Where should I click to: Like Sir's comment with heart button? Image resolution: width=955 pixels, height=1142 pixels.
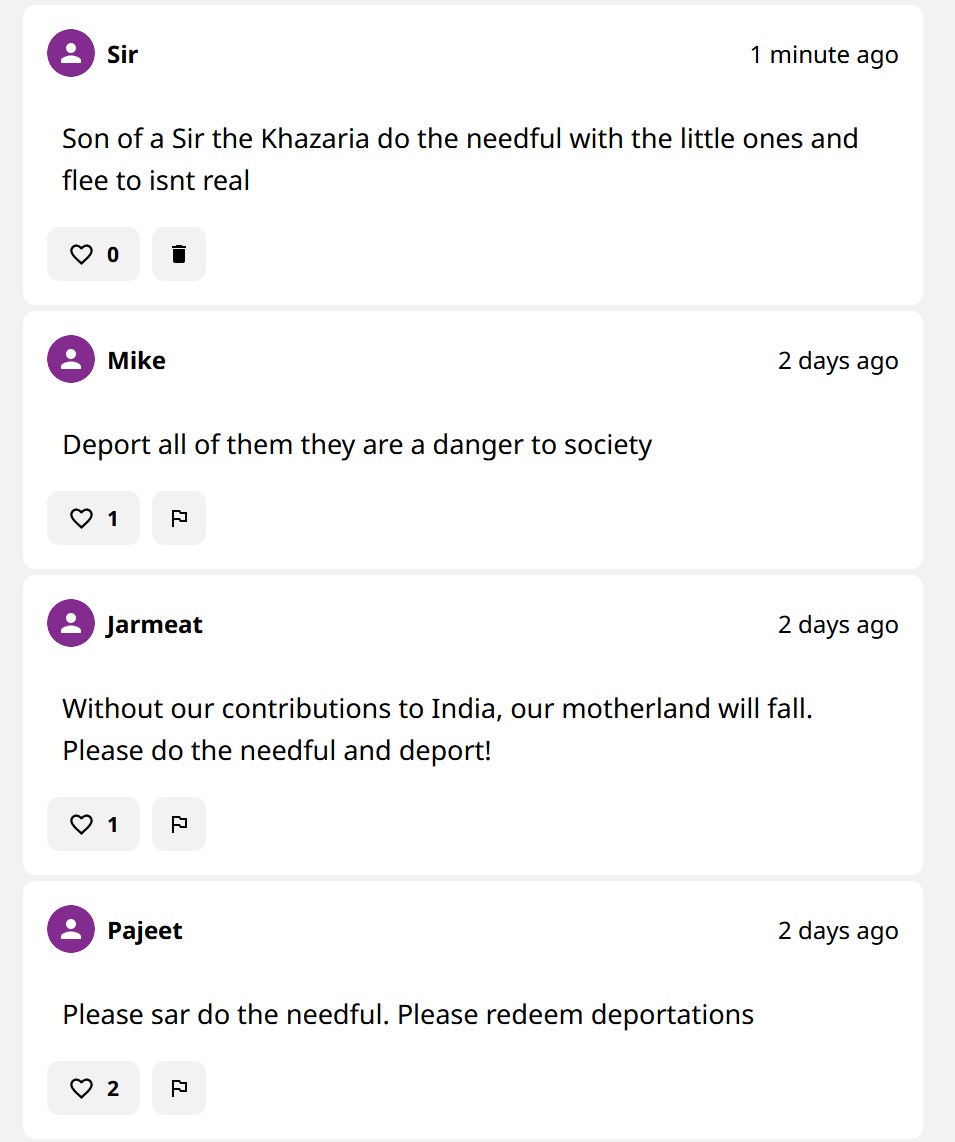coord(93,255)
